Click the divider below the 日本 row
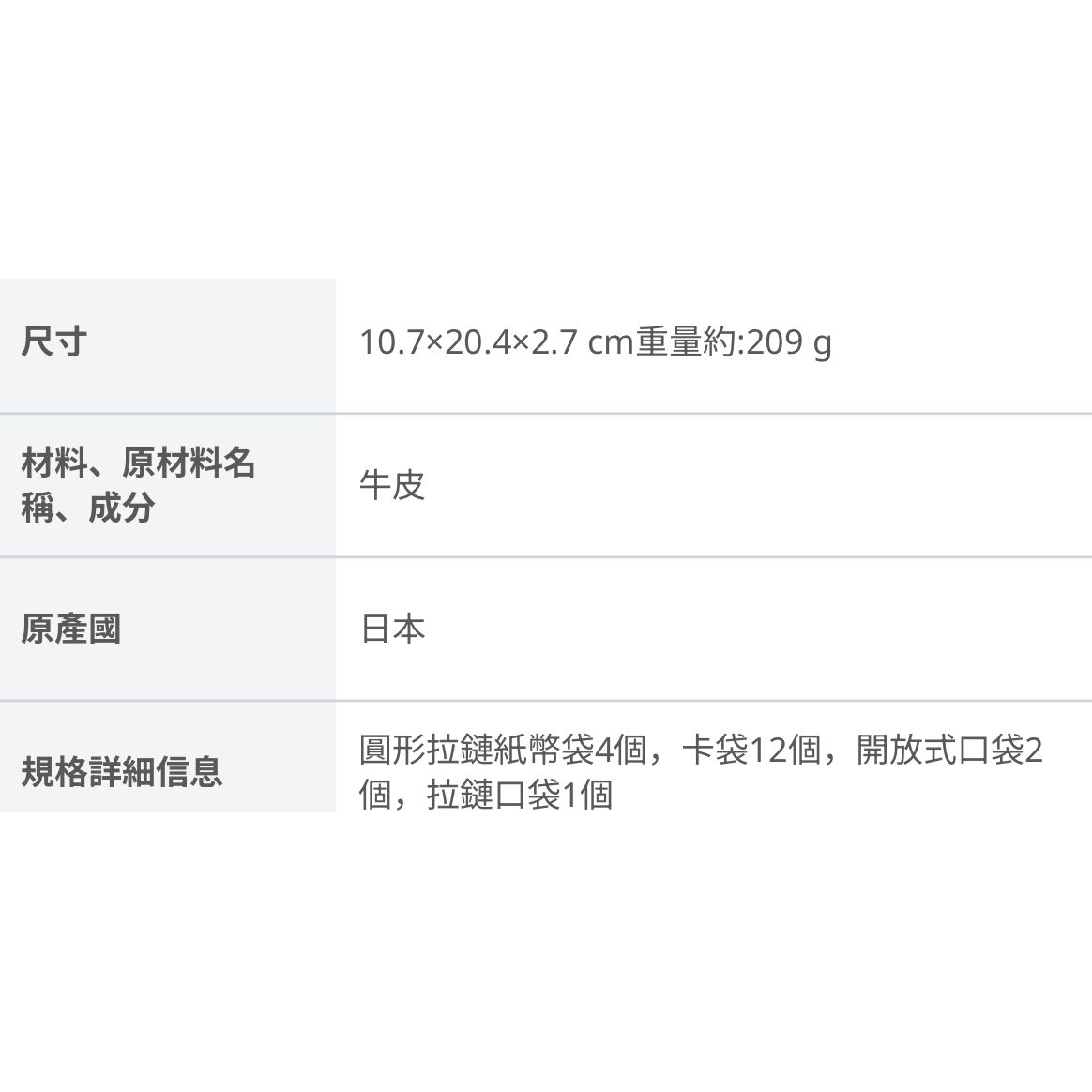This screenshot has width=1092, height=1092. [x=546, y=701]
